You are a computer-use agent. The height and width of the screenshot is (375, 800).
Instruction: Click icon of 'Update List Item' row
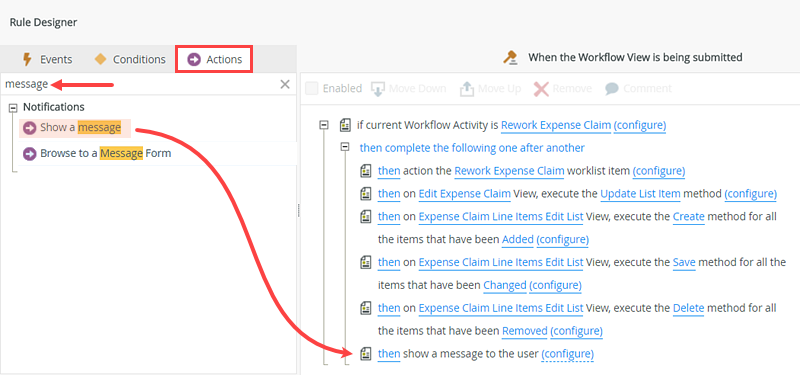tap(365, 194)
